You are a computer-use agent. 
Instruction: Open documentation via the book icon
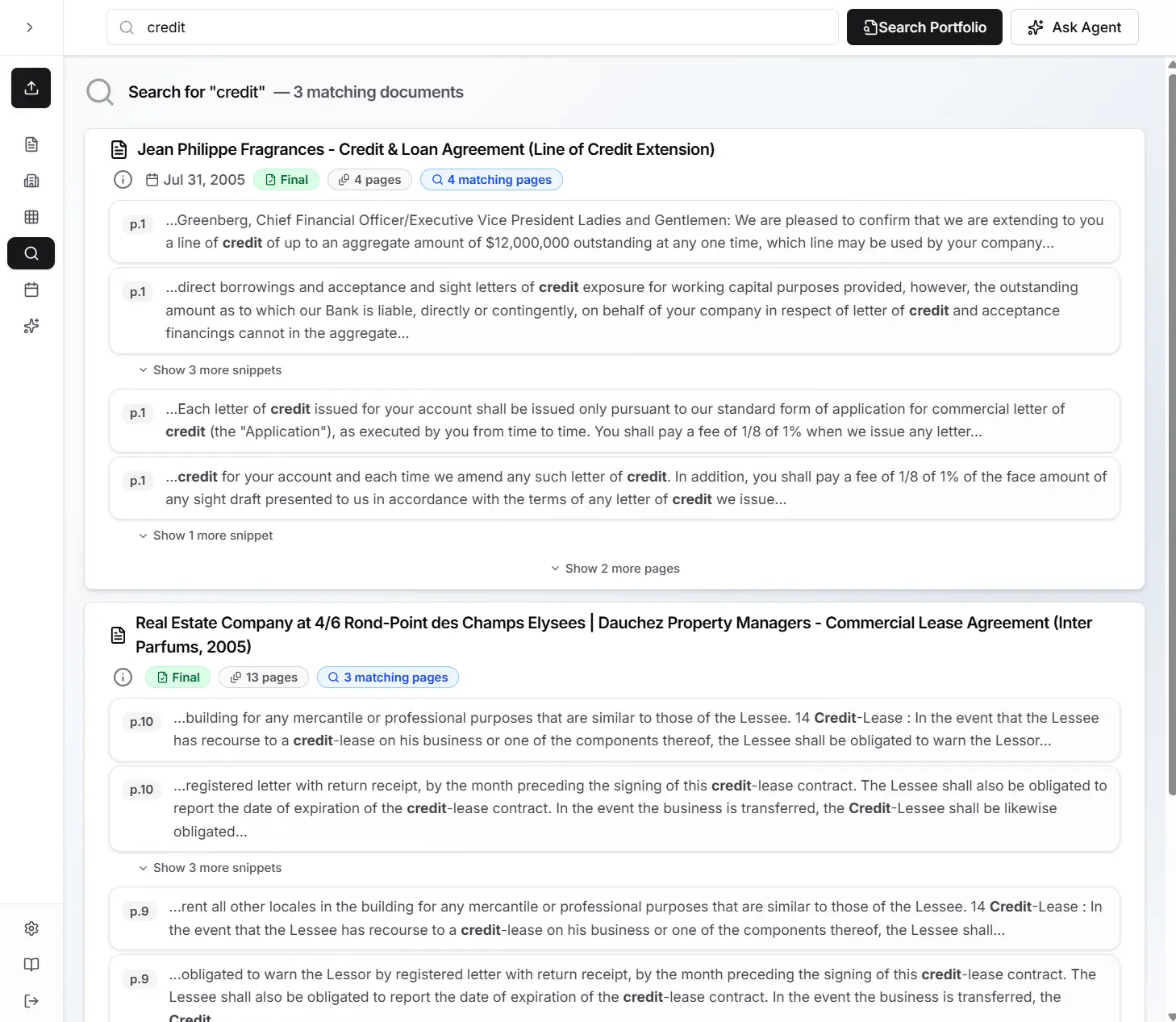31,965
